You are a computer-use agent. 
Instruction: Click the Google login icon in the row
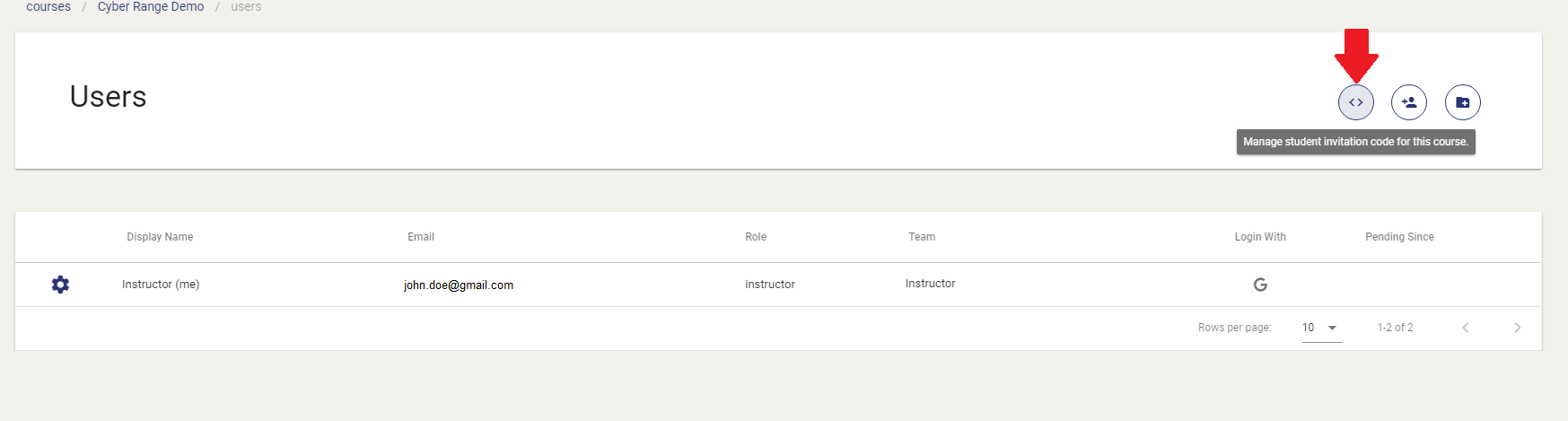1260,285
